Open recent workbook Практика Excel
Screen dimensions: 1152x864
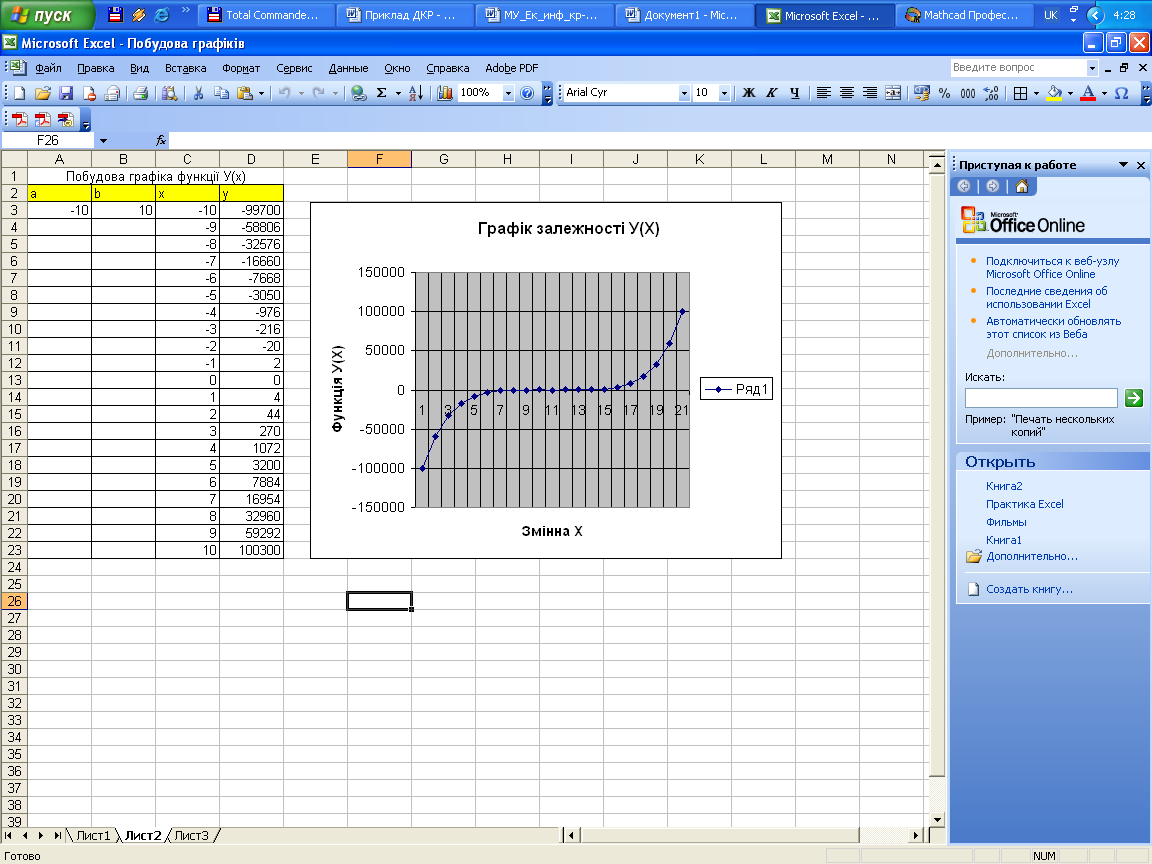click(x=1024, y=504)
